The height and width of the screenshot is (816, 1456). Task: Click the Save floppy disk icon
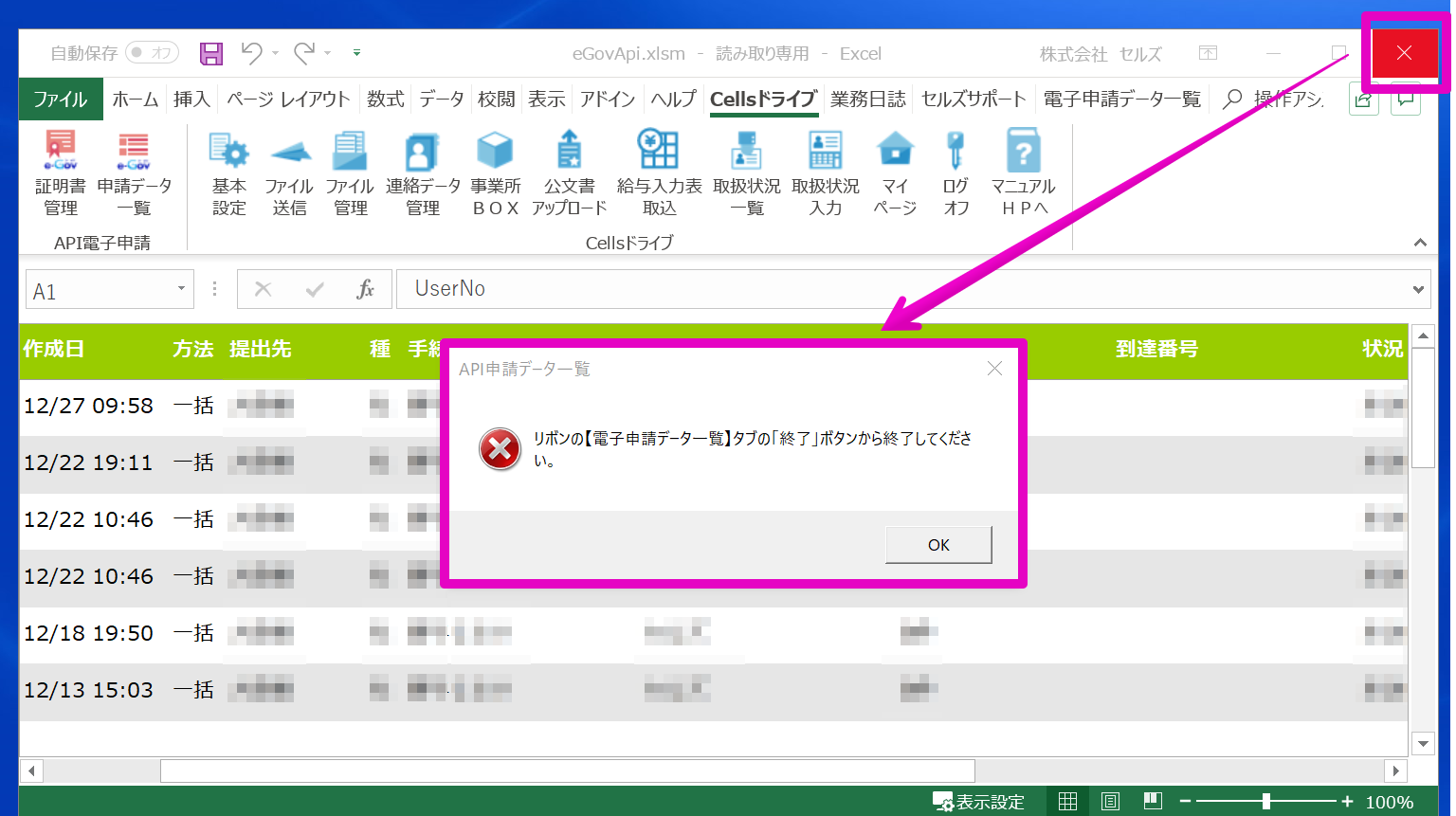coord(211,53)
